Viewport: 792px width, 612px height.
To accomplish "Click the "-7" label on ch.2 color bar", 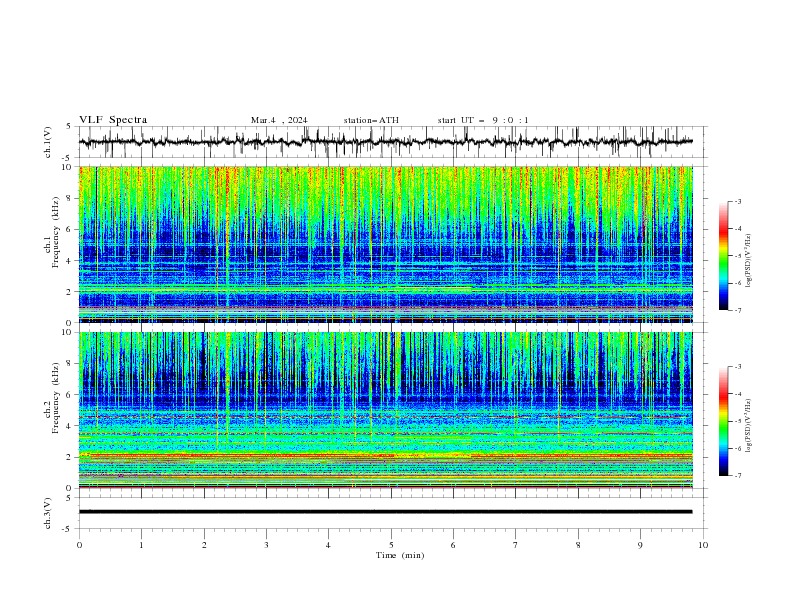I will coord(737,476).
